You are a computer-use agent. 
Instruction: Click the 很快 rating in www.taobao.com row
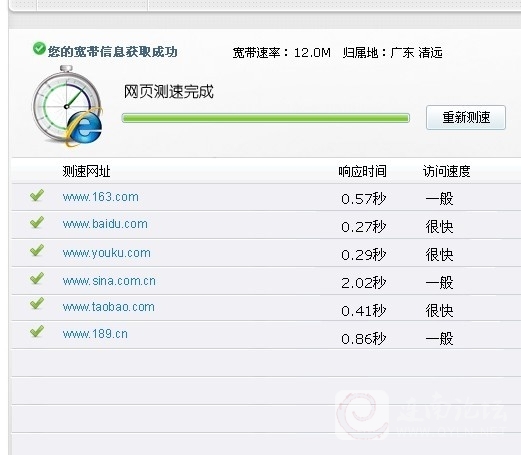click(439, 311)
